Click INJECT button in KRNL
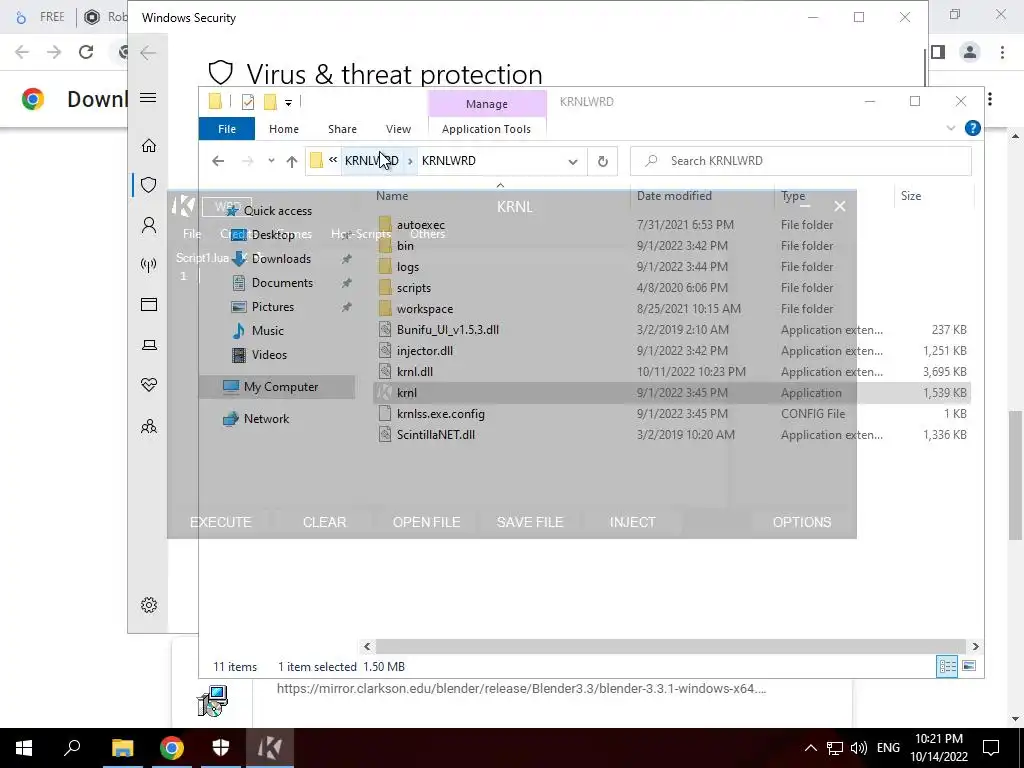Image resolution: width=1024 pixels, height=768 pixels. click(x=633, y=522)
